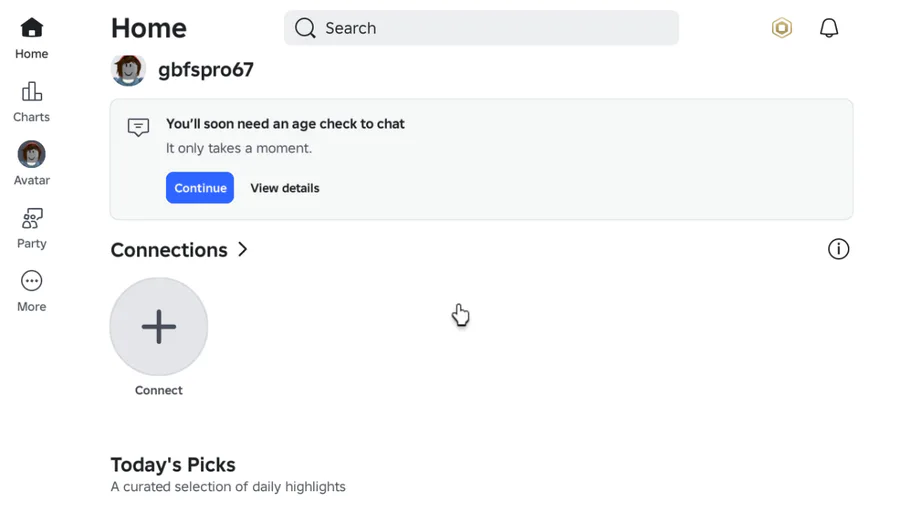Open the gbfspro67 username profile link
Viewport: 900px width, 506px height.
click(x=206, y=70)
